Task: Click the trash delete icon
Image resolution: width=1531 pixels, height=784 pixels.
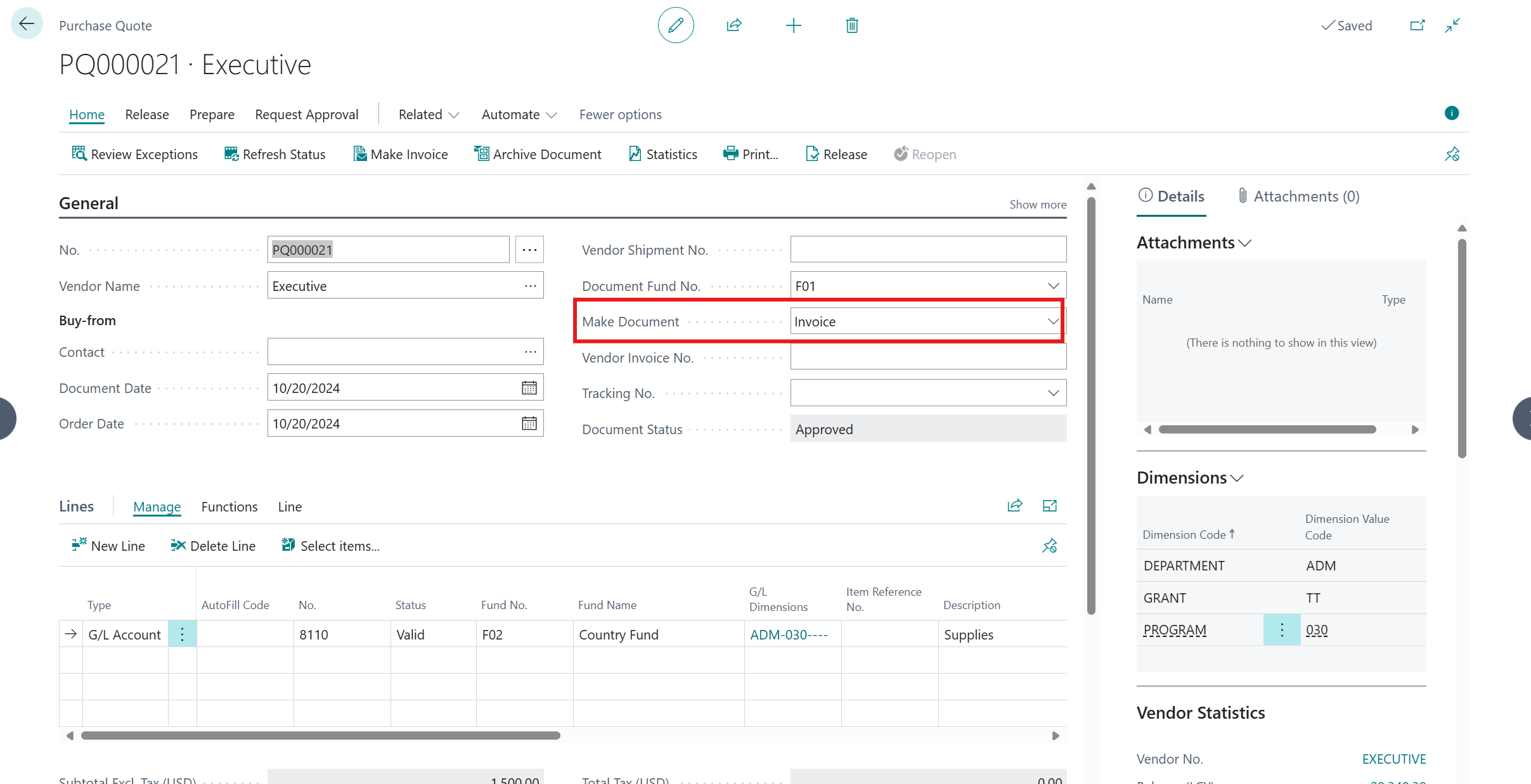Action: click(x=852, y=25)
